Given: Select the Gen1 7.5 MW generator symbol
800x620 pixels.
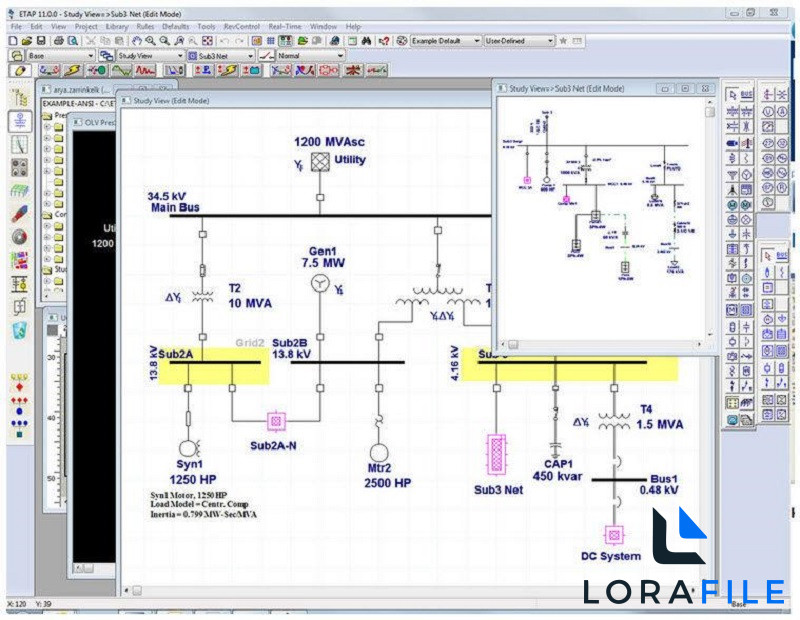Looking at the screenshot, I should (320, 283).
